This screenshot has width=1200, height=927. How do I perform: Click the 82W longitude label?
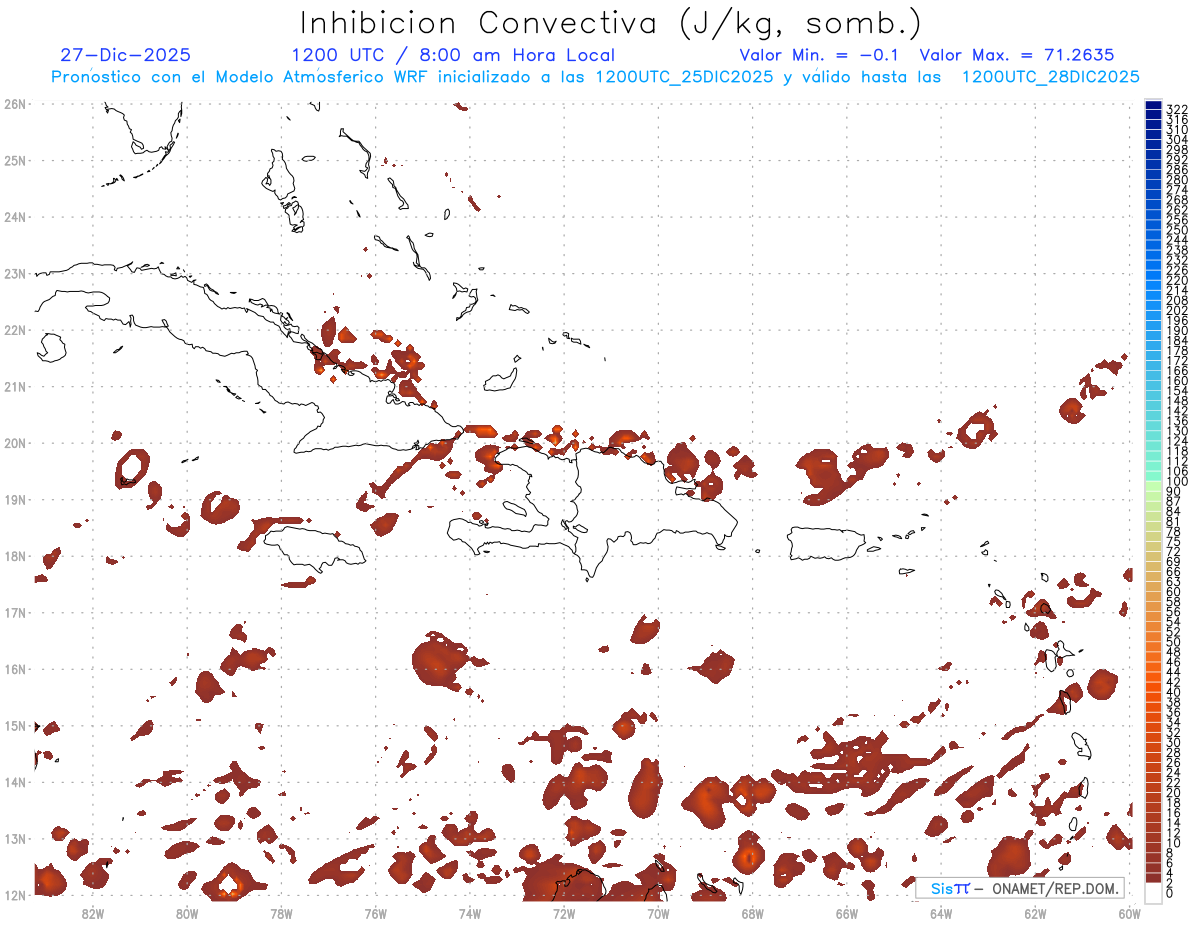click(93, 913)
